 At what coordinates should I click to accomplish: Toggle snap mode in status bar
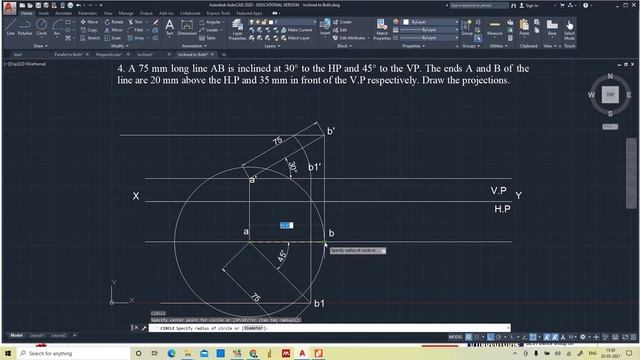(477, 337)
